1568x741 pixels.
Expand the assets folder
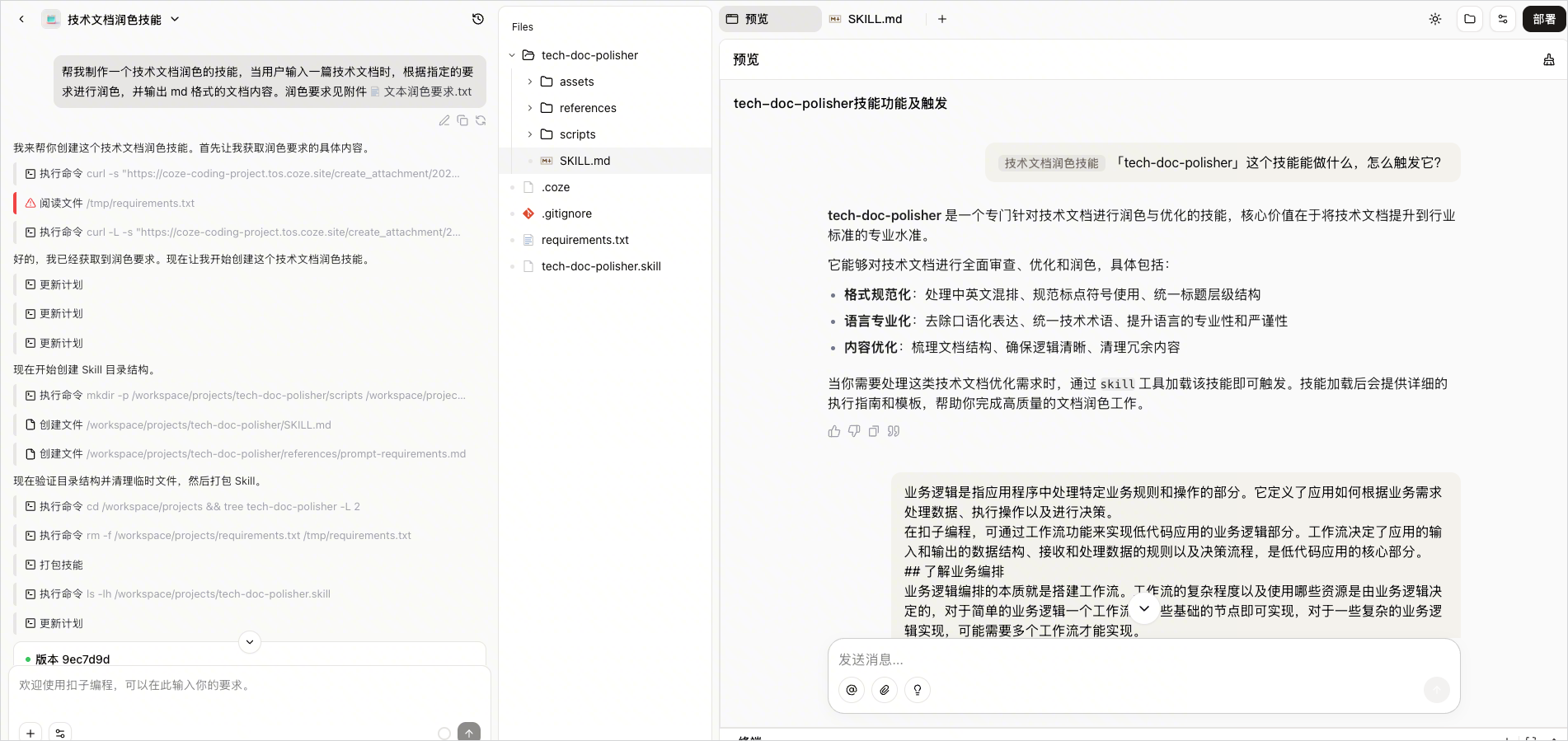click(530, 82)
